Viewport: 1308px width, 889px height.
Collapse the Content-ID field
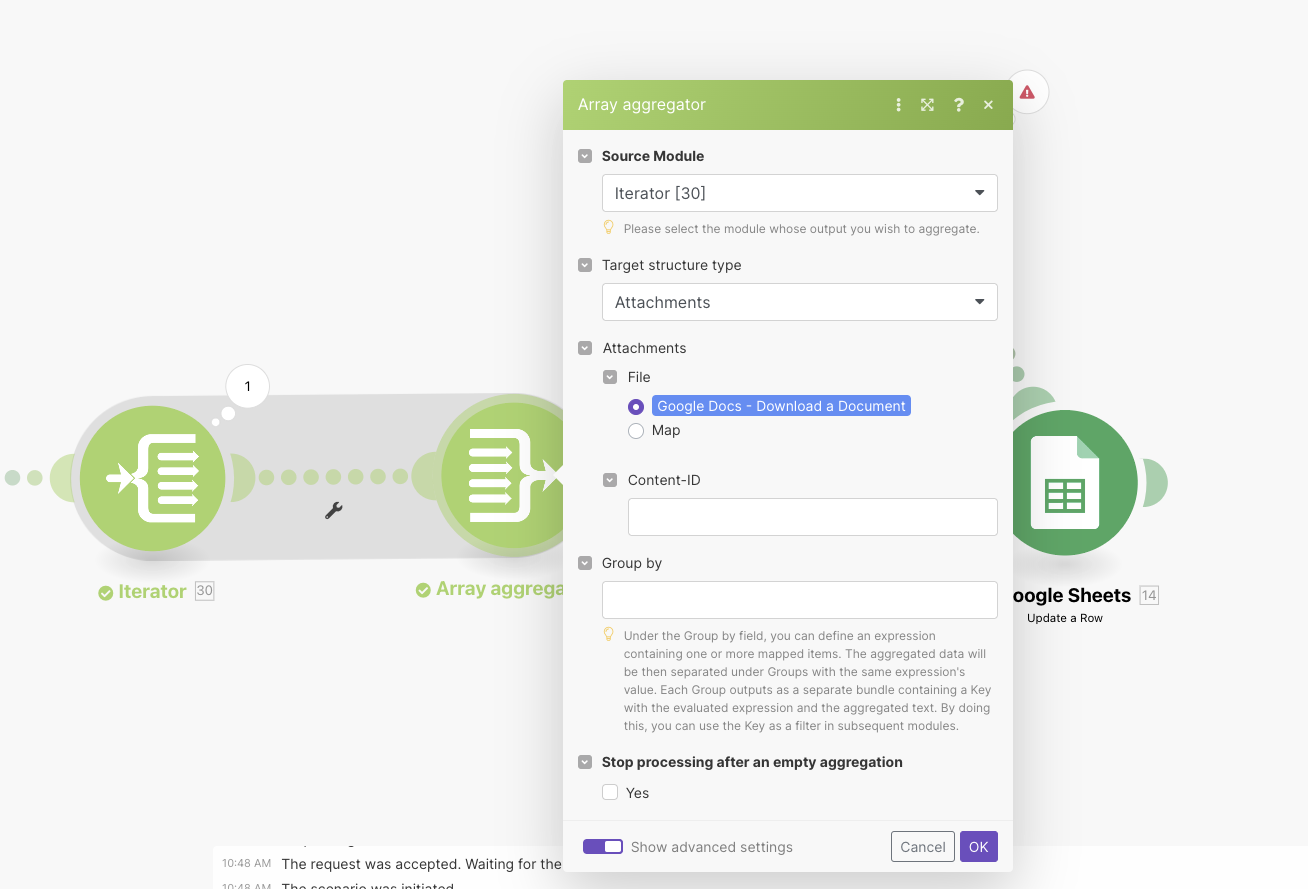pos(610,480)
